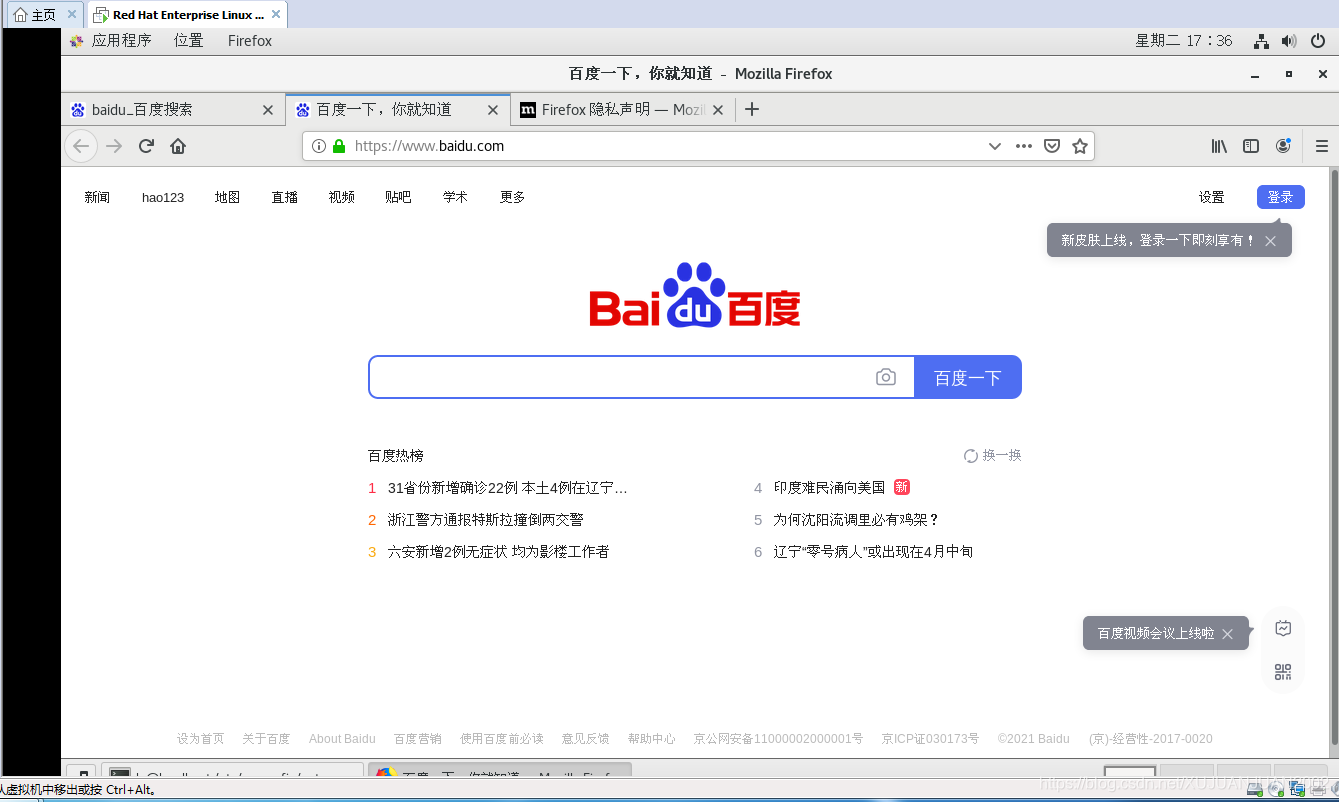Open hot item 六安新增2例无症状
The width and height of the screenshot is (1339, 802).
coord(498,552)
